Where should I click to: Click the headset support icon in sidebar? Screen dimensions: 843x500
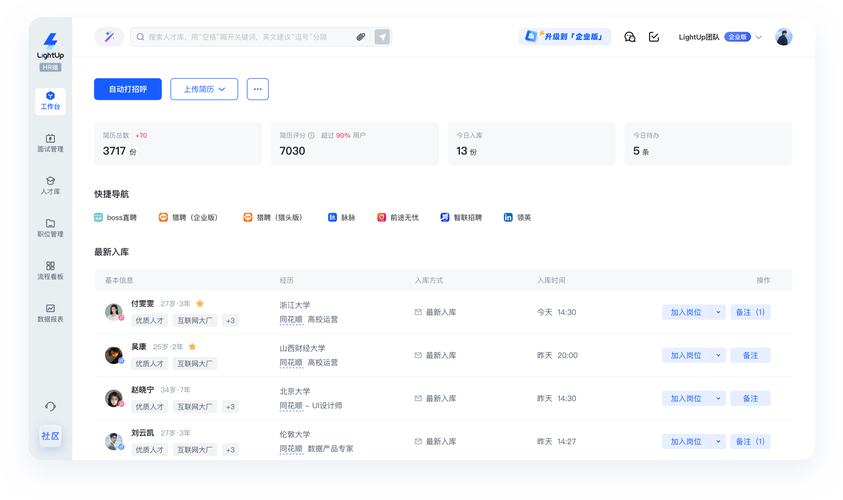(x=50, y=406)
